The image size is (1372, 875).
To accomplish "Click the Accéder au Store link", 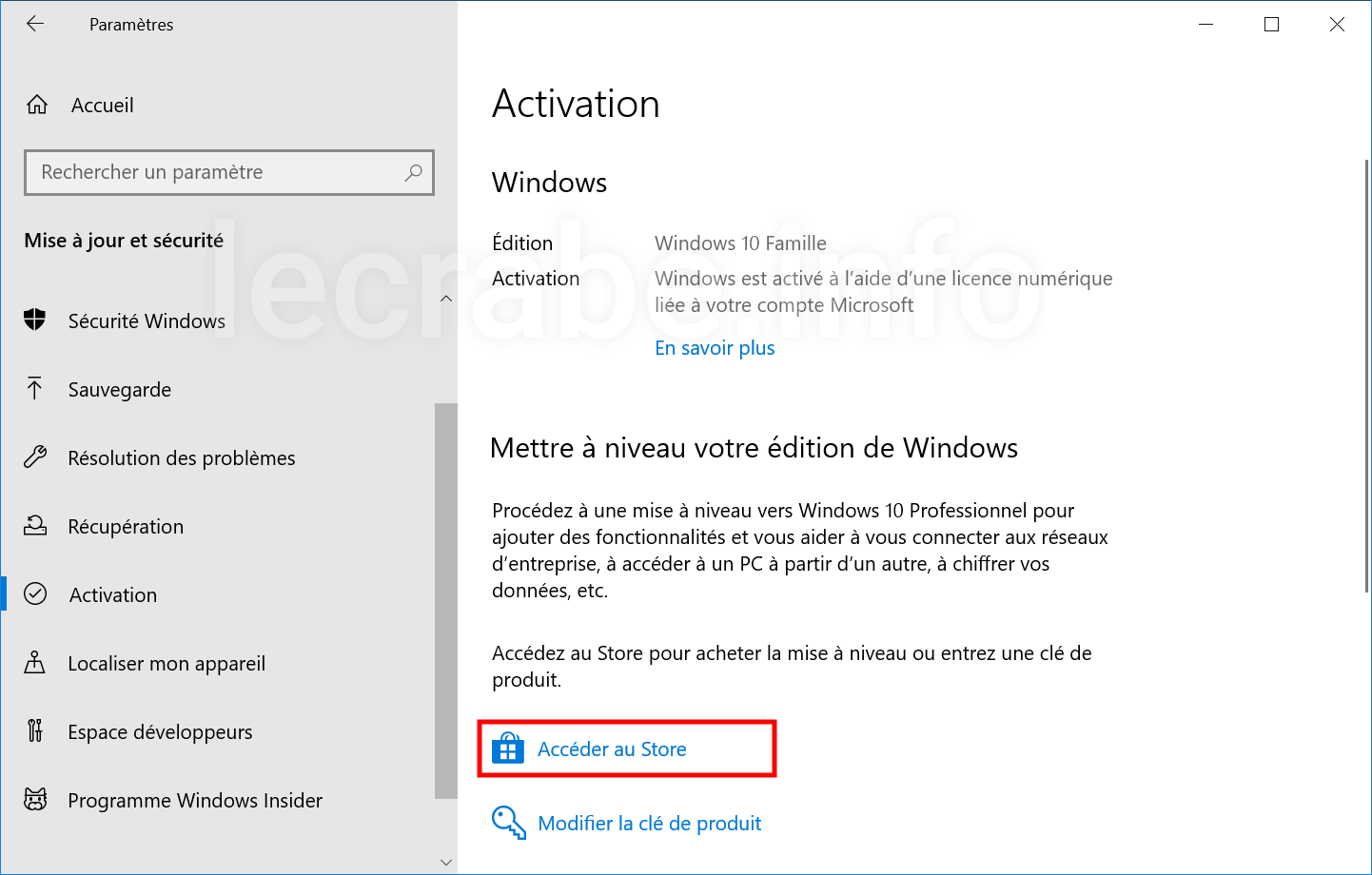I will [x=612, y=749].
